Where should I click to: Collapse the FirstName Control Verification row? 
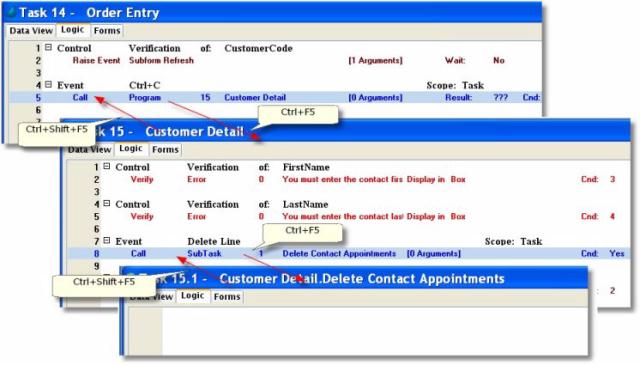pos(107,166)
